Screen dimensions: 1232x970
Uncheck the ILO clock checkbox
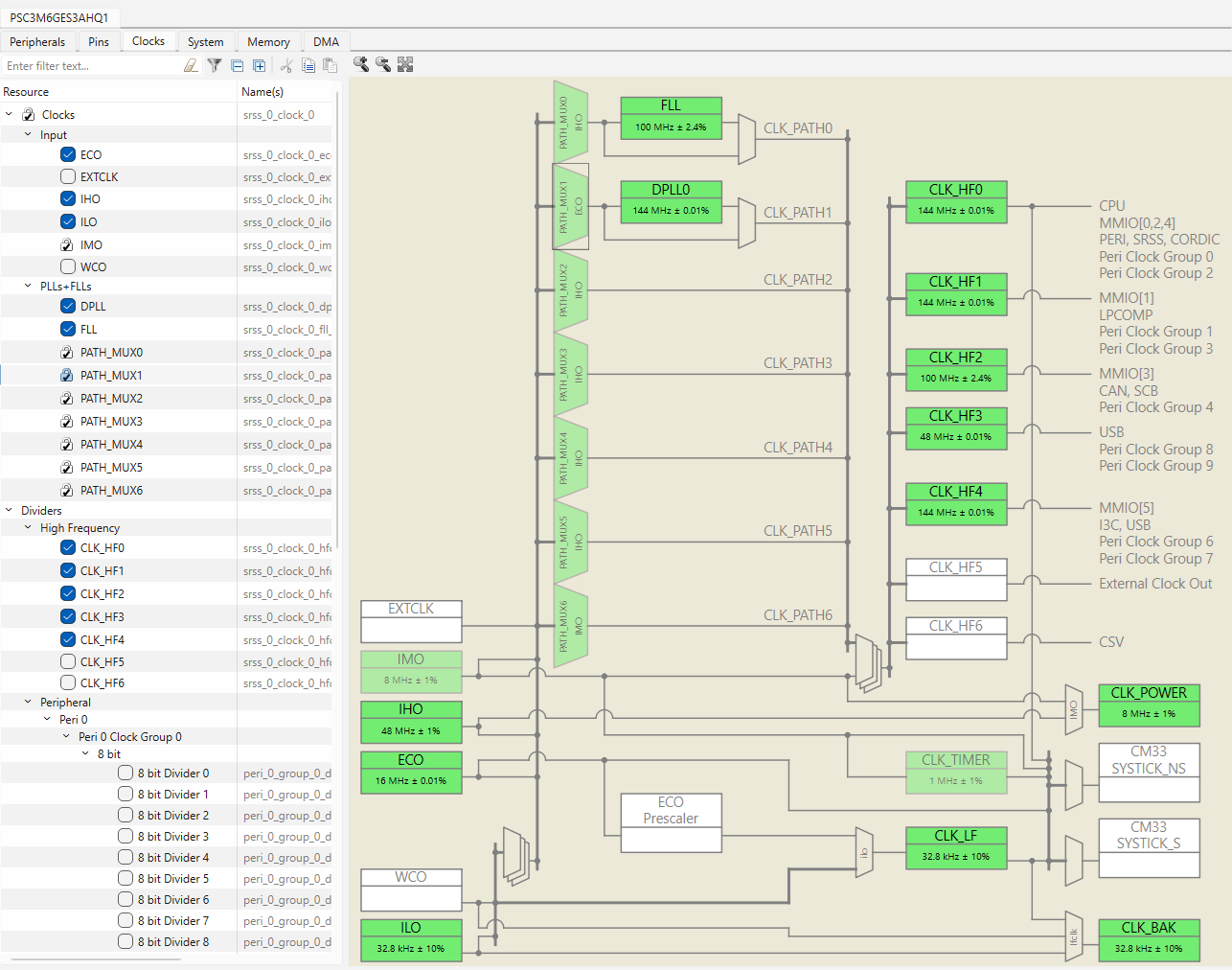pos(68,221)
